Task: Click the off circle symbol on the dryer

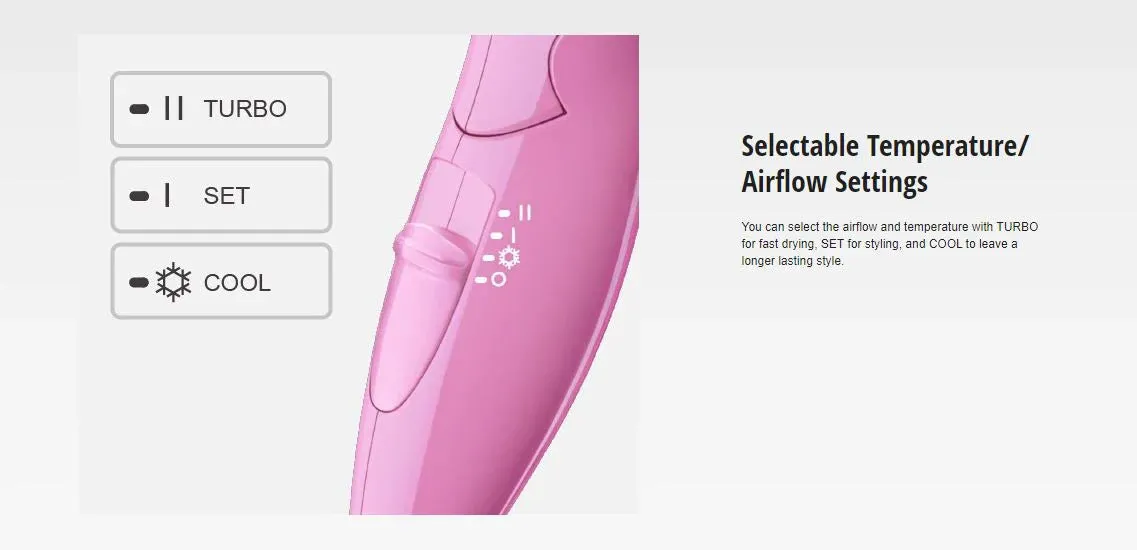Action: pyautogui.click(x=498, y=279)
